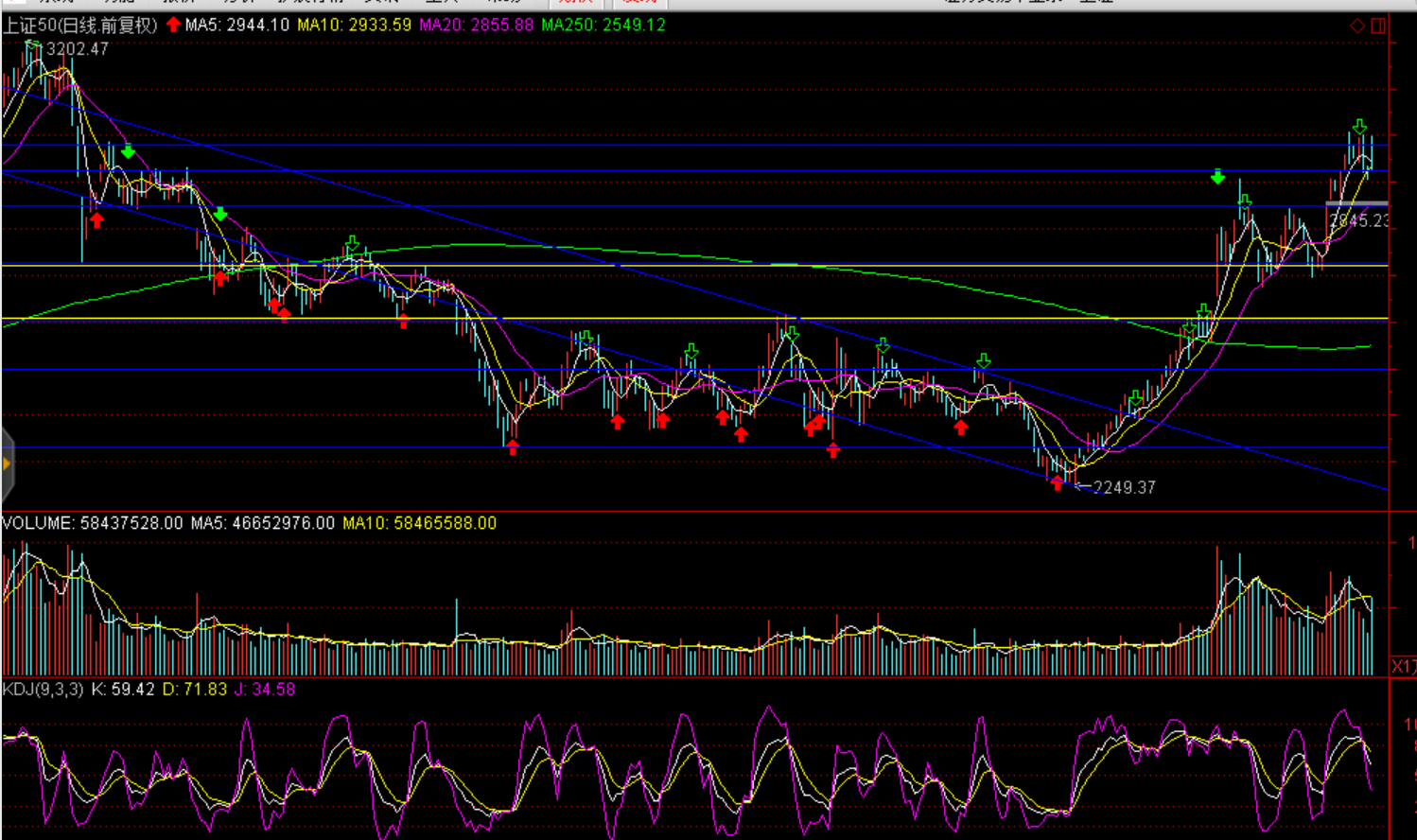The height and width of the screenshot is (840, 1417).
Task: Click the volume MA10: 58465588.00 label
Action: click(x=419, y=523)
